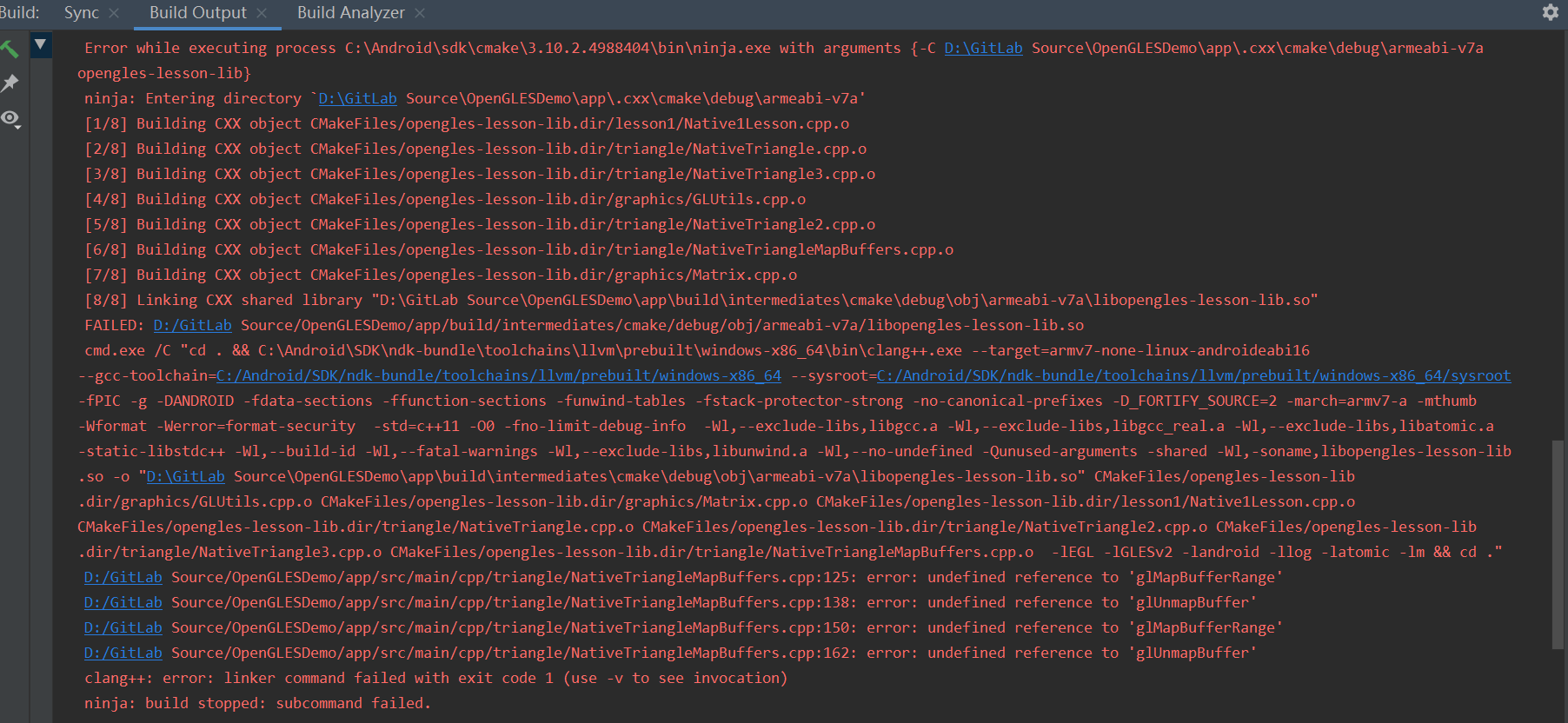This screenshot has width=1568, height=723.
Task: Click the [1/8] Native1Lesson.cpp.o build line
Action: tap(467, 124)
